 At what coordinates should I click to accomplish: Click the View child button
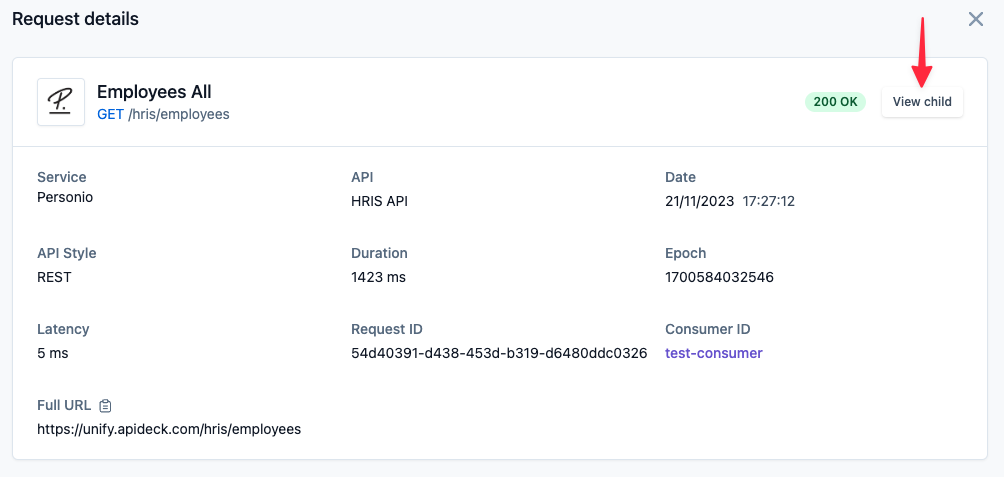pyautogui.click(x=922, y=102)
